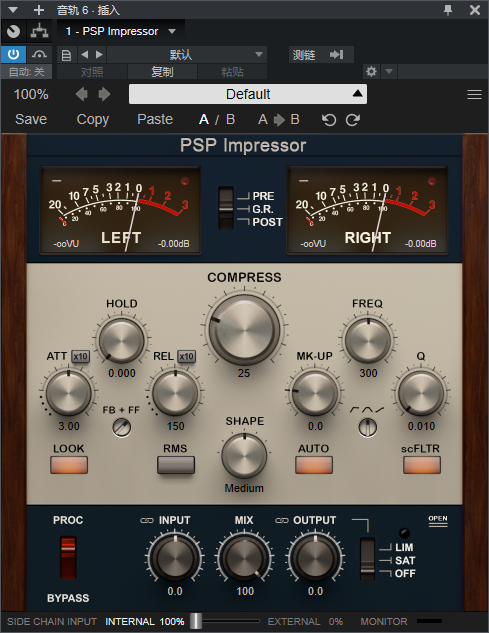
Task: Copy A to B settings
Action: pyautogui.click(x=279, y=119)
